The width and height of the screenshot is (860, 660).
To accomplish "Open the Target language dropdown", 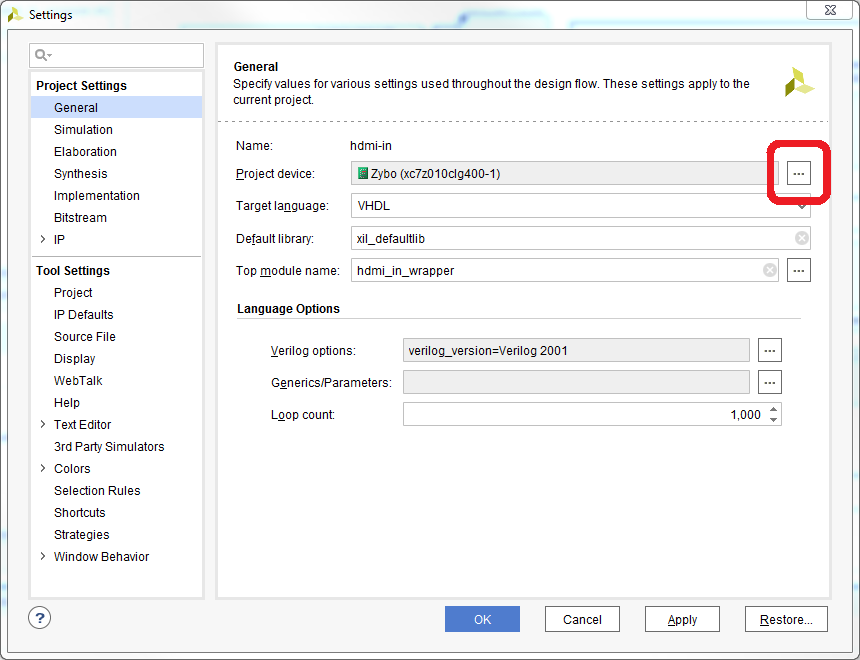I will [580, 206].
